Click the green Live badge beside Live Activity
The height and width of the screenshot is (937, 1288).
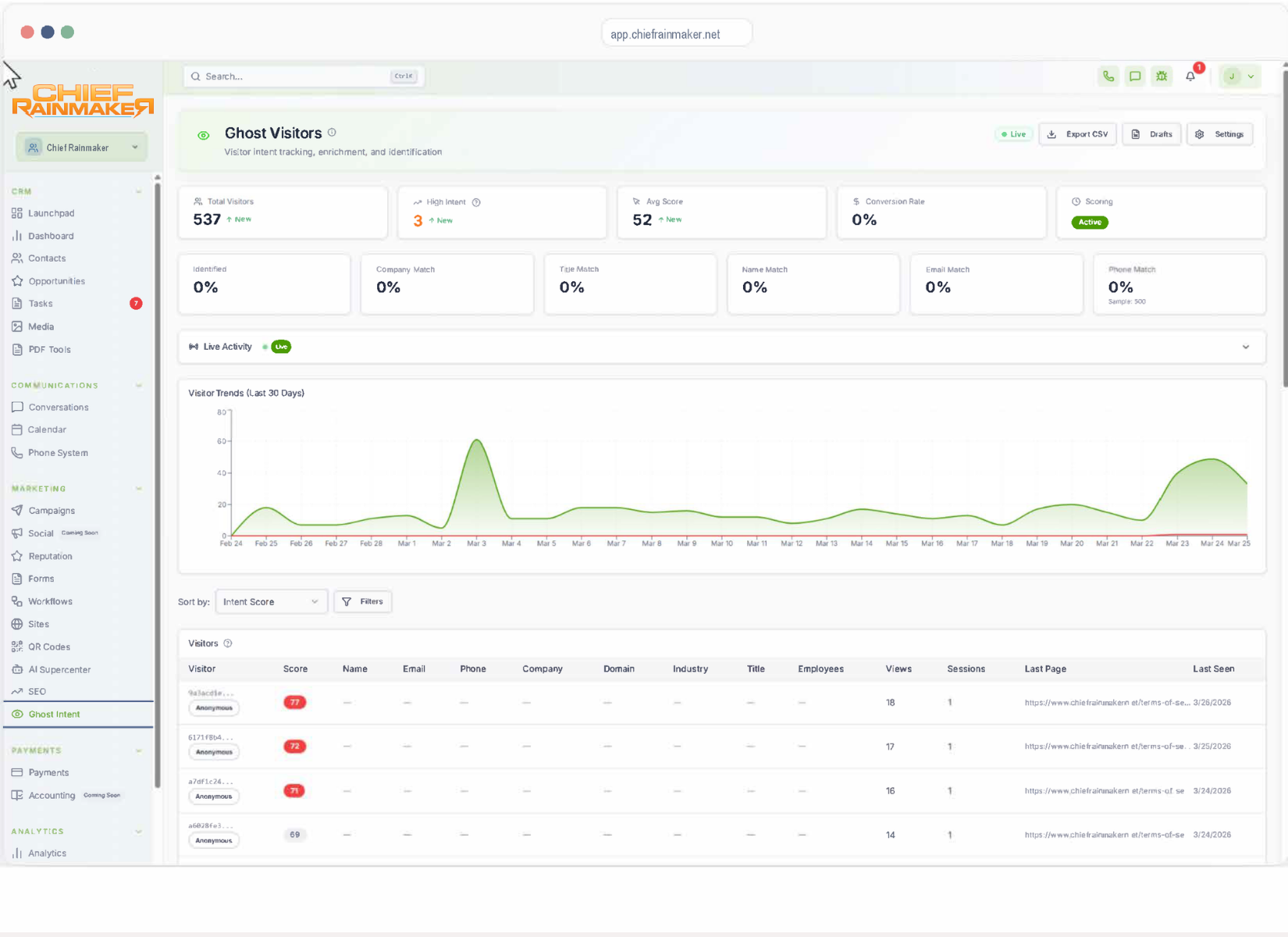pos(281,347)
